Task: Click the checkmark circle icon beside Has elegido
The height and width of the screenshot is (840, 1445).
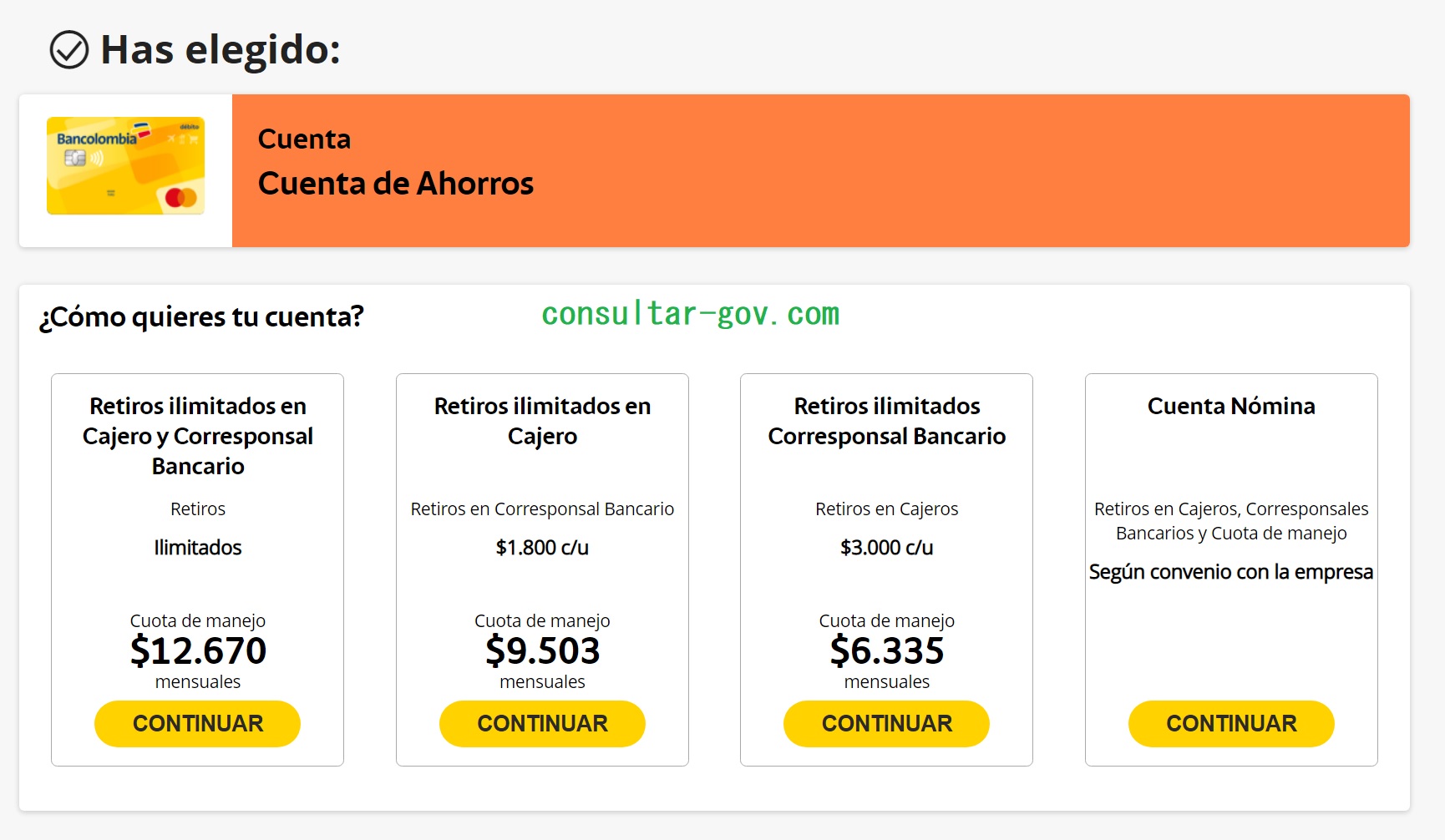Action: click(x=69, y=49)
